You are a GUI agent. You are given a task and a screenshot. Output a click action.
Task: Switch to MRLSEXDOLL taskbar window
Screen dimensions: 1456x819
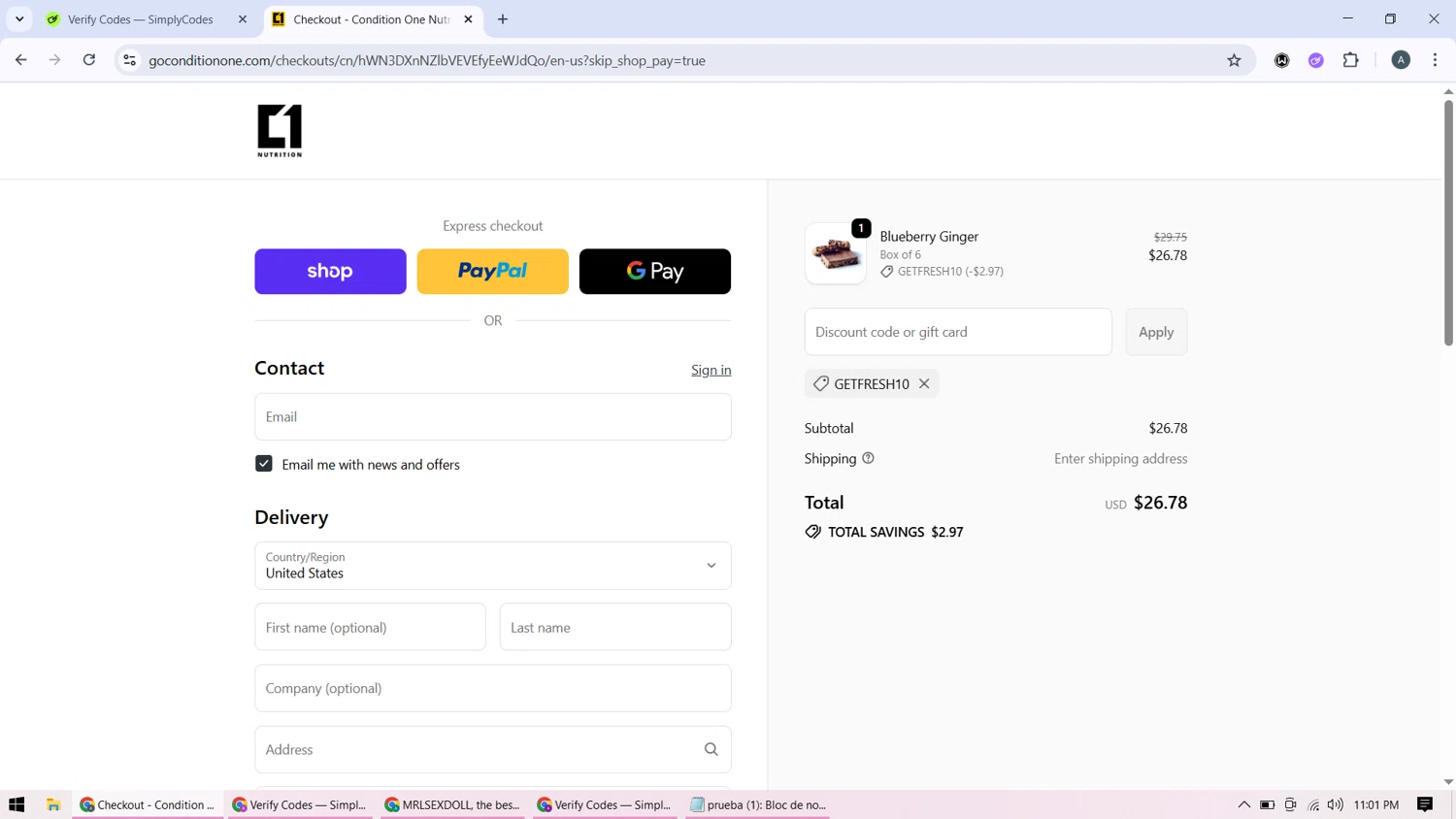click(453, 804)
